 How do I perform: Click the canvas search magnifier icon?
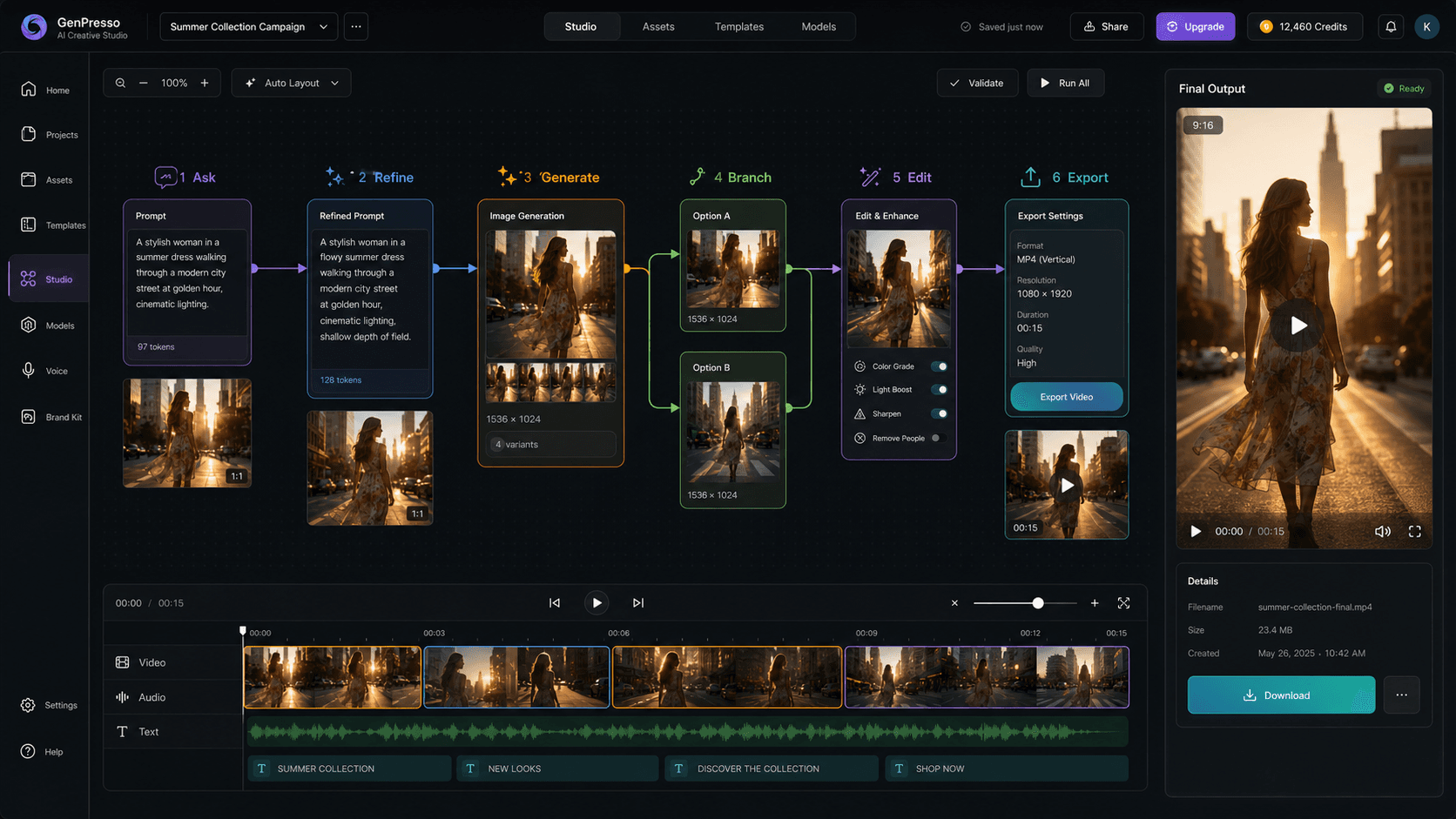[120, 83]
